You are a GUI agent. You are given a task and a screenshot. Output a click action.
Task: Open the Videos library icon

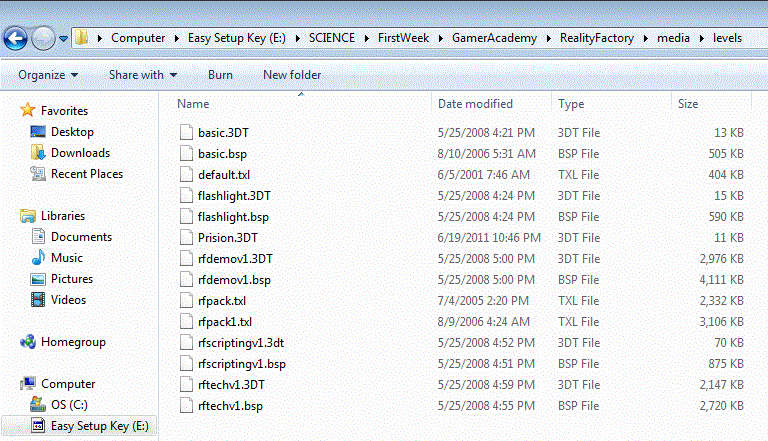[x=39, y=300]
